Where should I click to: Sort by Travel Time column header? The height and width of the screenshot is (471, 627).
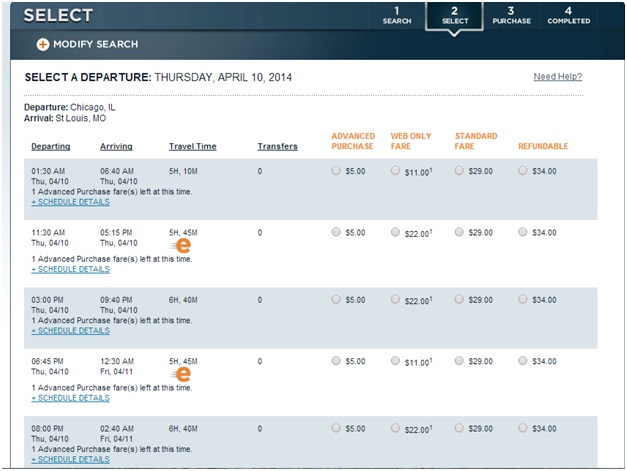(193, 146)
